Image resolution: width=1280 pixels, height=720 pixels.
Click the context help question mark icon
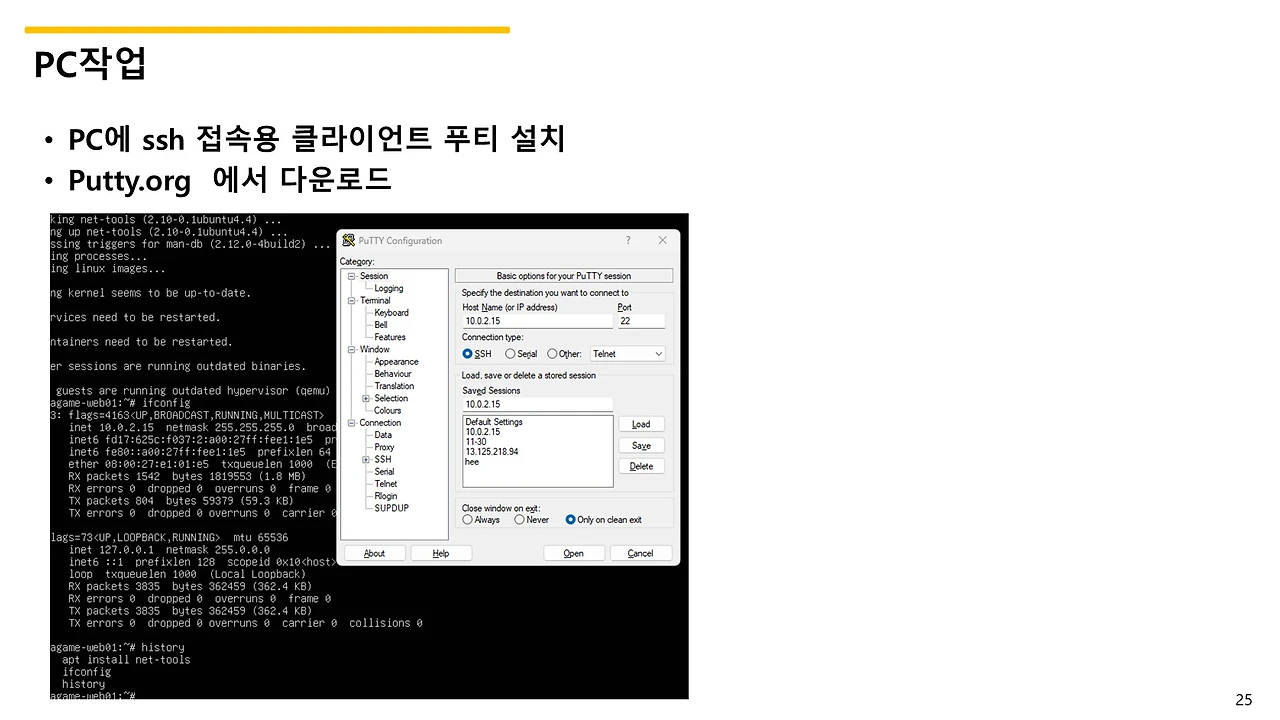628,240
